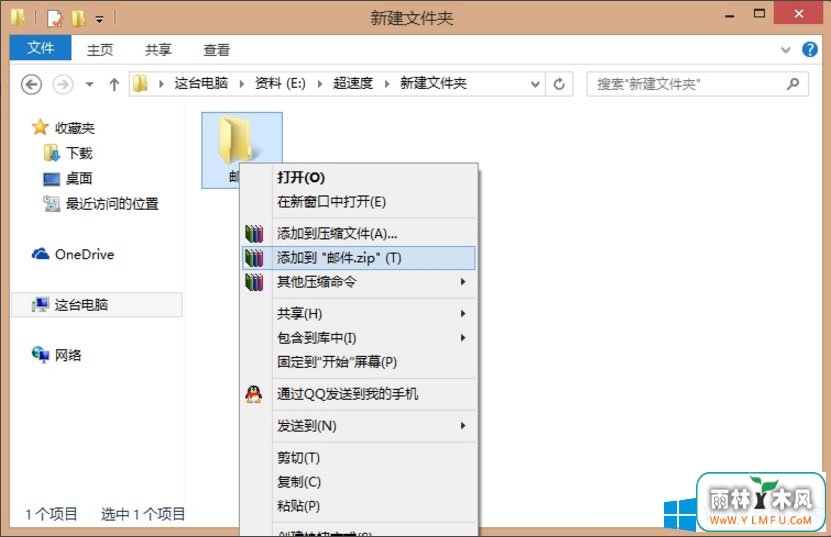Choose 通过QQ发送到我的手机
The image size is (831, 537).
coord(359,394)
